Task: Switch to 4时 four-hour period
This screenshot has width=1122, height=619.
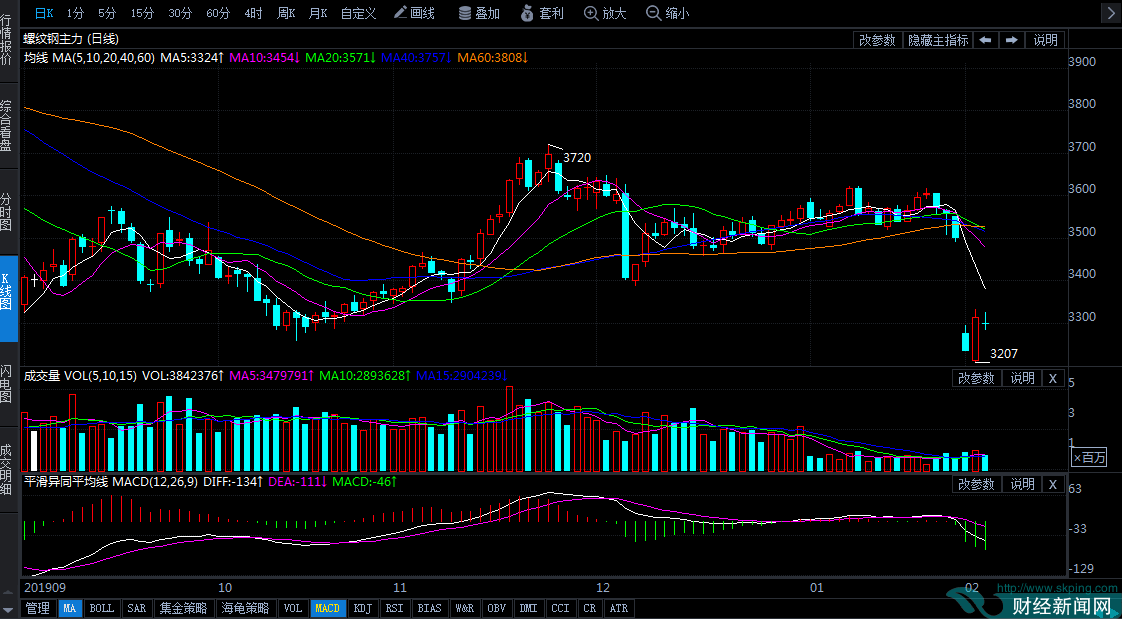Action: pos(253,12)
